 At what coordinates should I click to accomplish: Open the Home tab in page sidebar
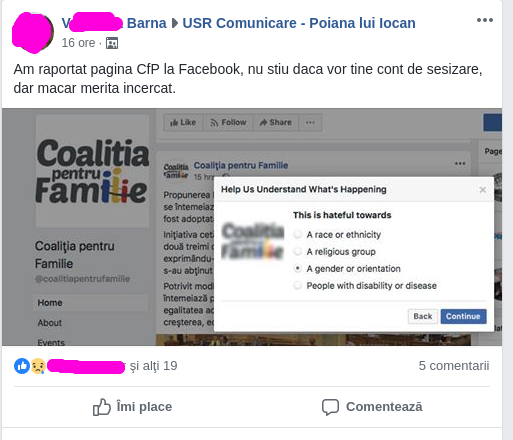(90, 303)
